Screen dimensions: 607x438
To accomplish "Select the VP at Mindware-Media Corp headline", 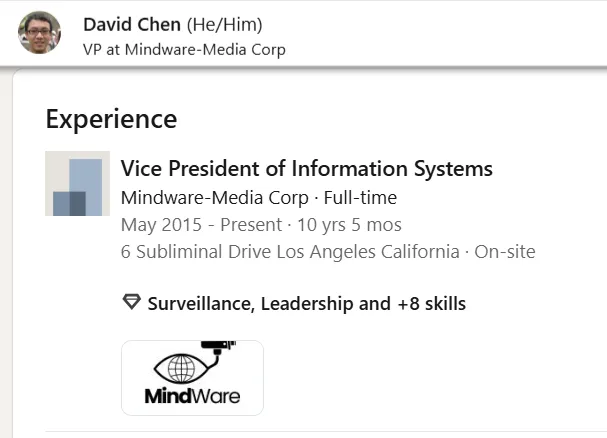I will [184, 49].
